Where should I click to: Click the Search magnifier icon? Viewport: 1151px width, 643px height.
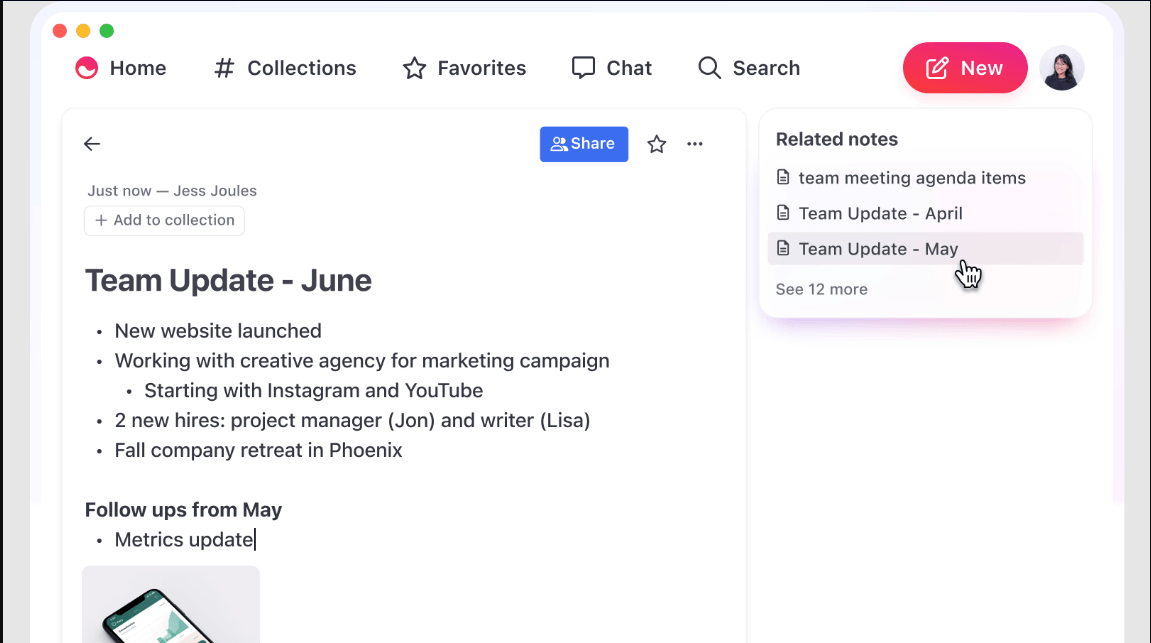(709, 68)
